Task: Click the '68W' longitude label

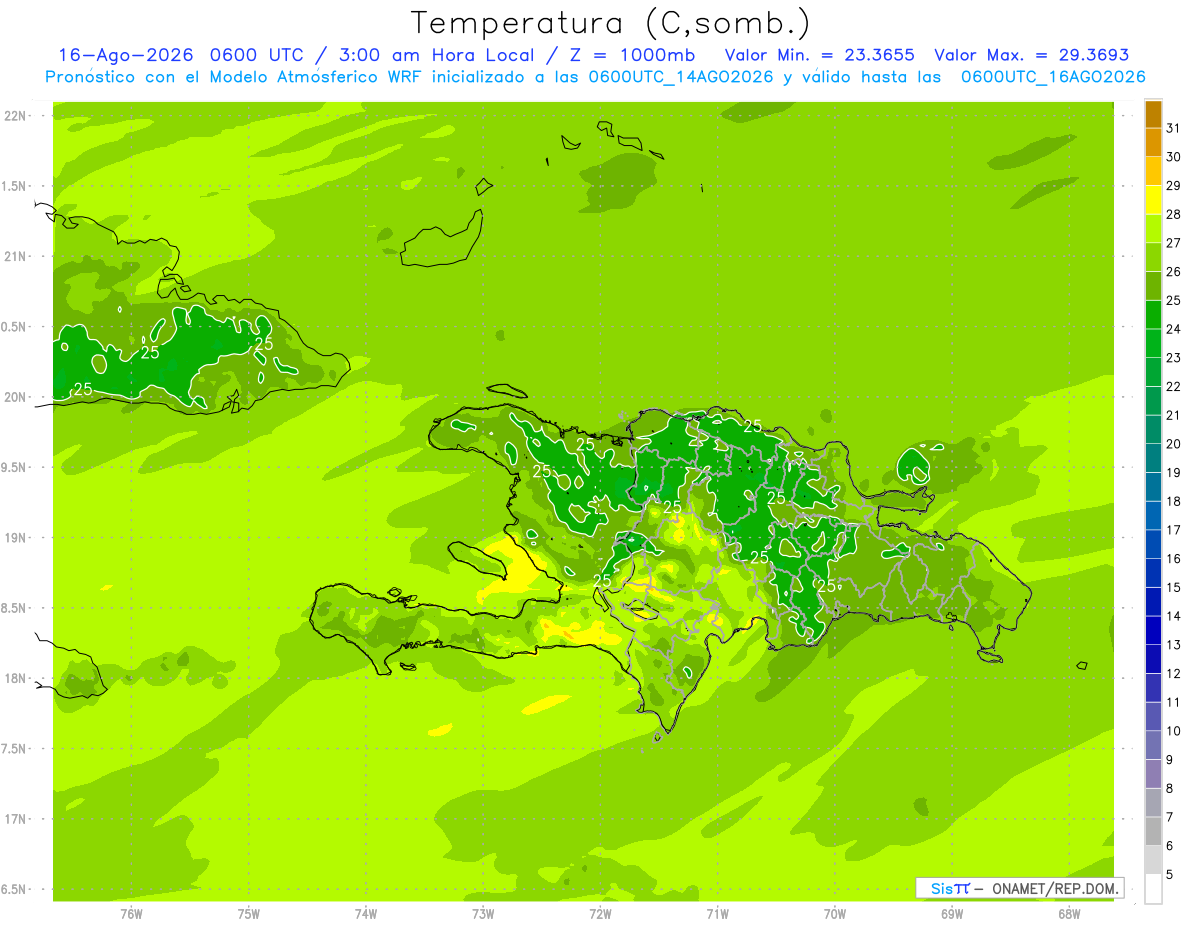Action: pyautogui.click(x=1069, y=913)
